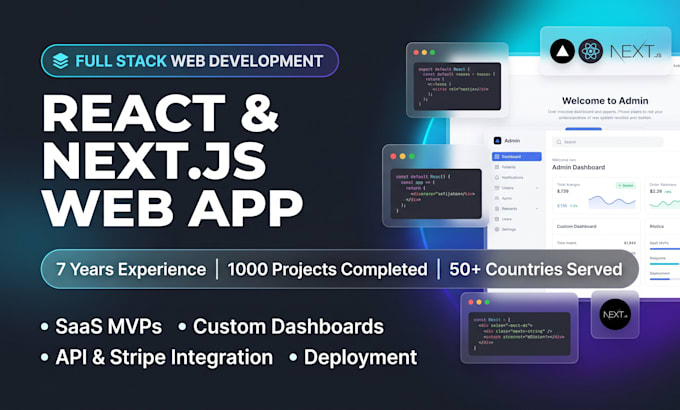
Task: Click red close dot on 'export default' code window
Action: [416, 52]
